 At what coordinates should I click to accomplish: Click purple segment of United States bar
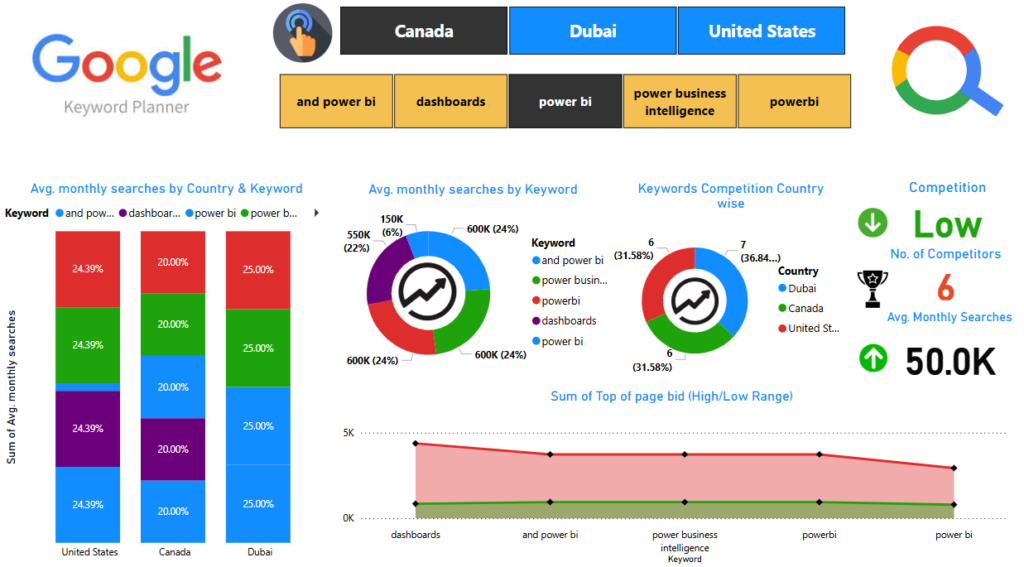(88, 429)
